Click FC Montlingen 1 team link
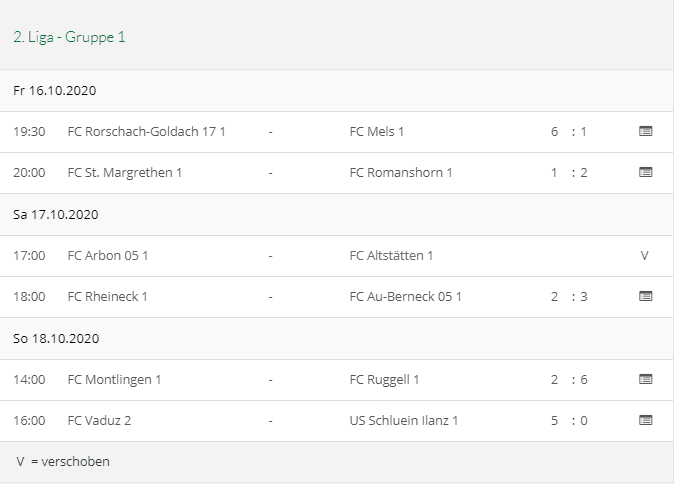675x487 pixels. coord(114,379)
